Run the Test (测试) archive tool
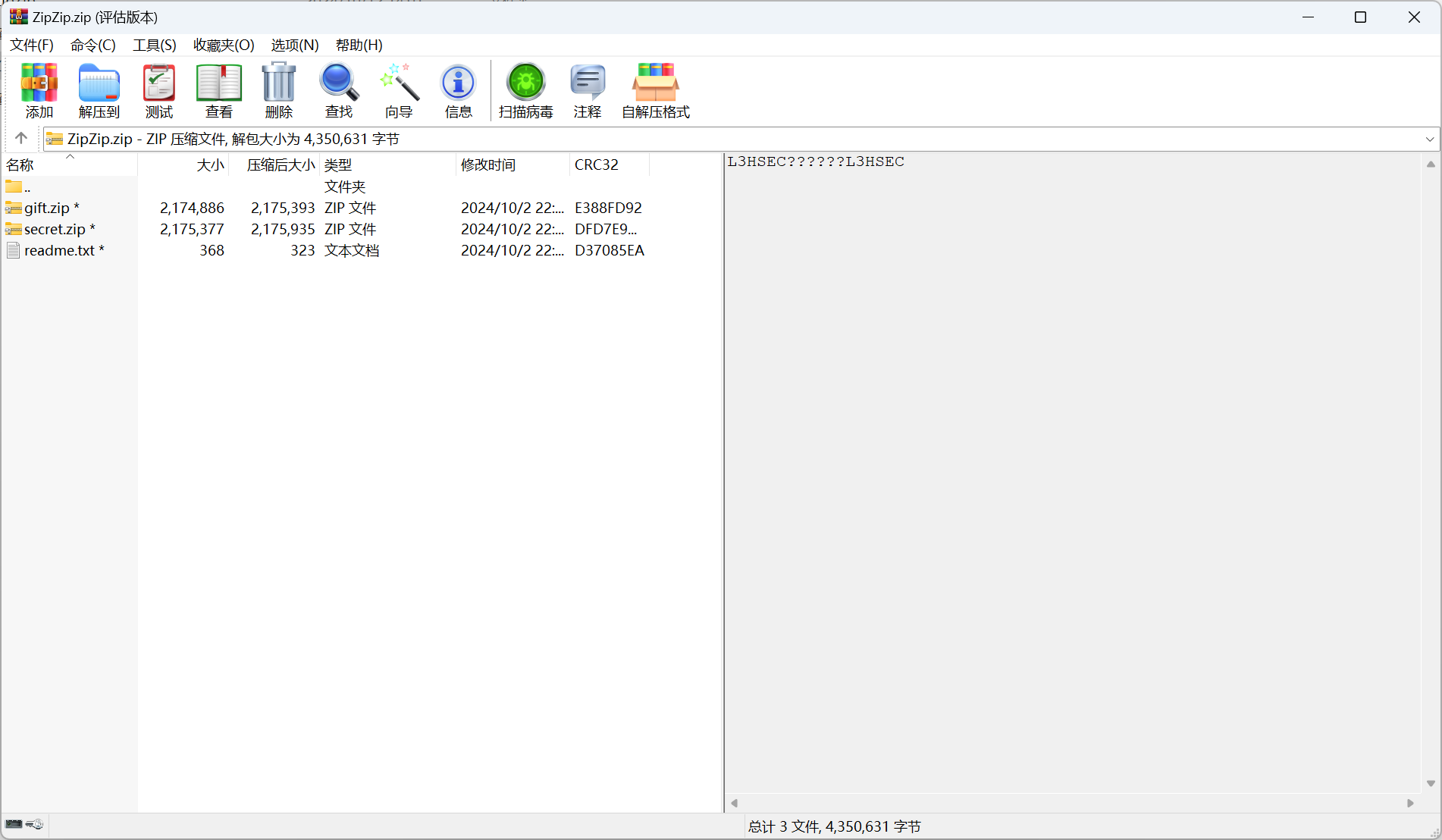The height and width of the screenshot is (840, 1442). pos(159,90)
